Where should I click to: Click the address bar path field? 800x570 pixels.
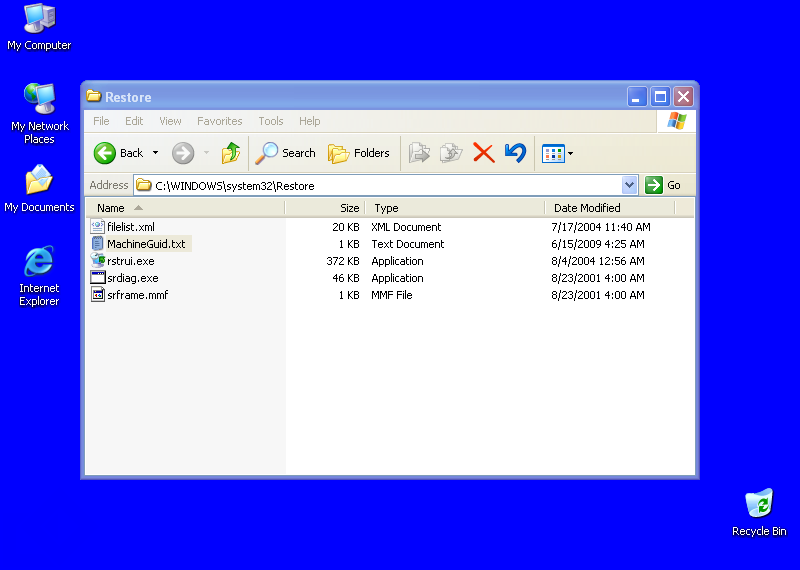tap(378, 185)
